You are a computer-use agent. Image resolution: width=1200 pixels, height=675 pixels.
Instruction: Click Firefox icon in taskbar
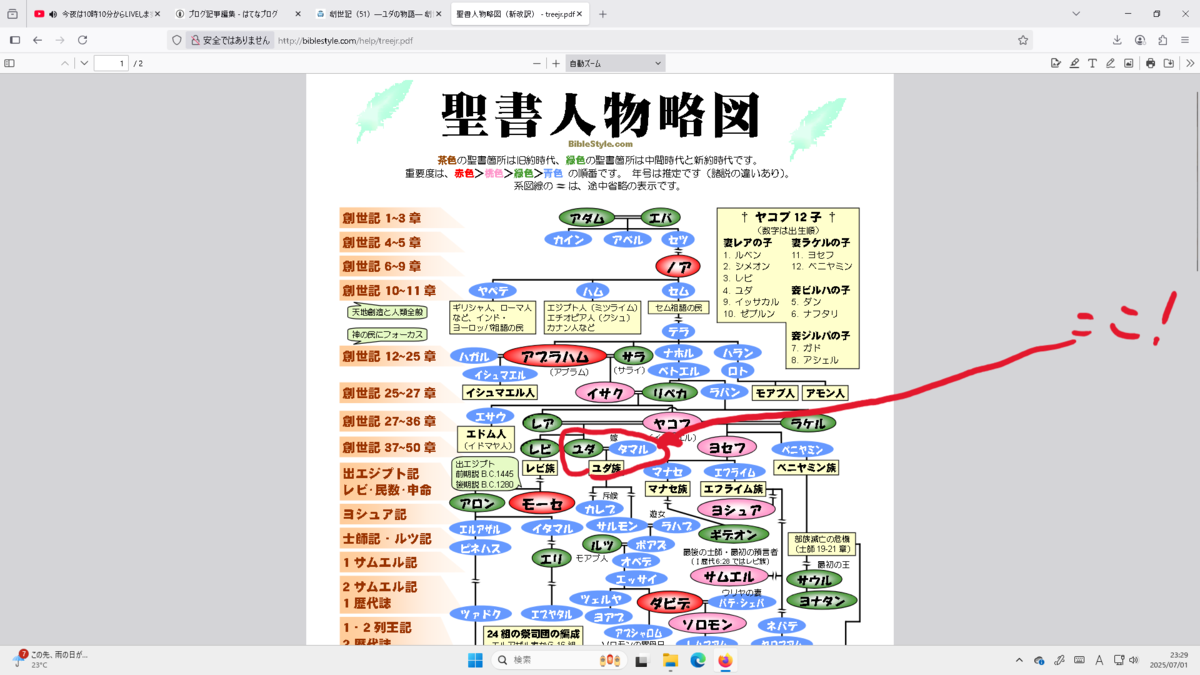[x=725, y=660]
